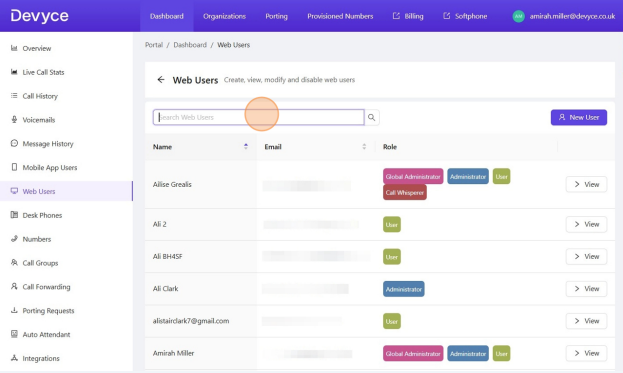Click the Voicemails microphone icon
Image resolution: width=623 pixels, height=373 pixels.
[x=14, y=120]
